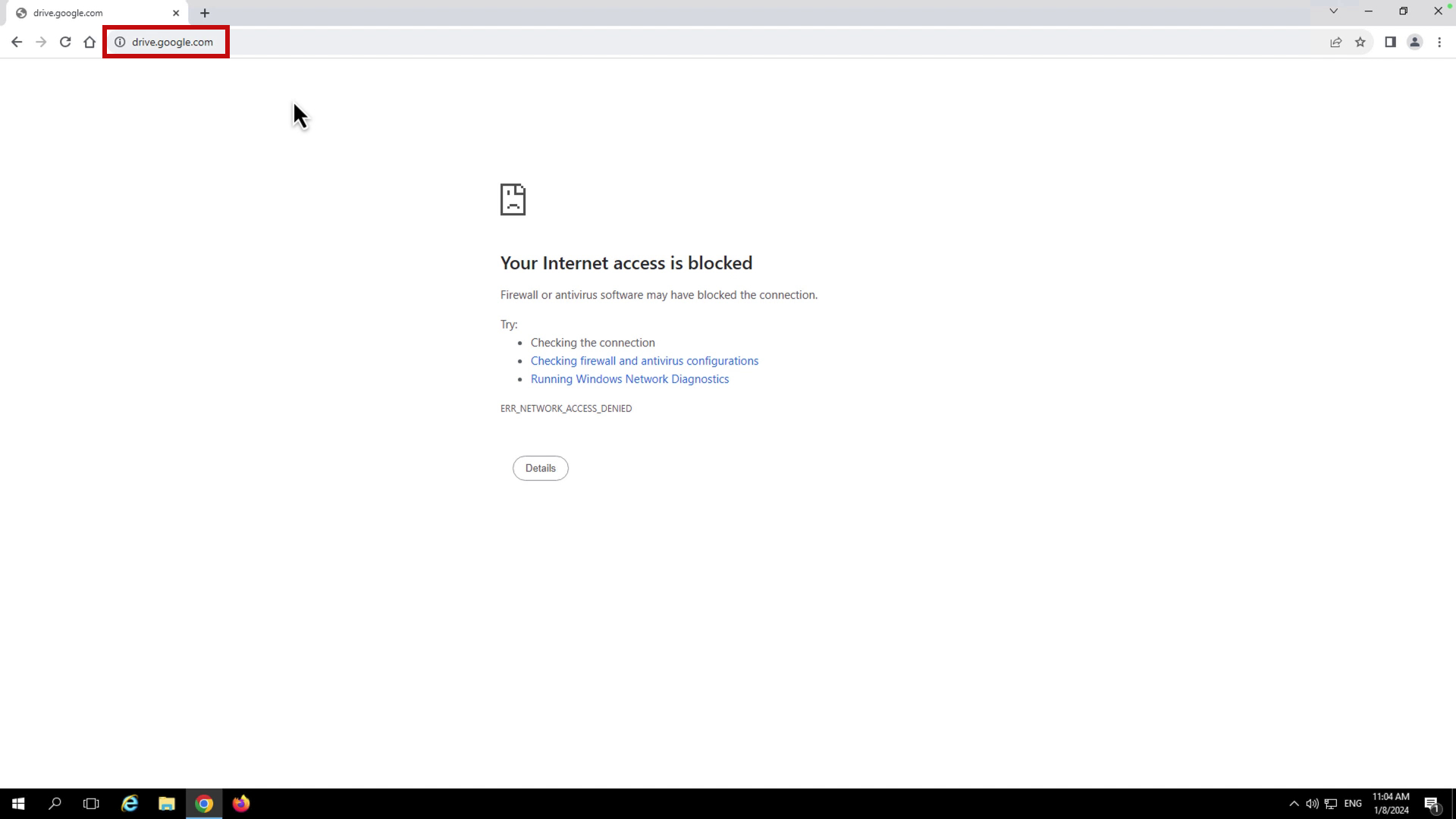Image resolution: width=1456 pixels, height=819 pixels.
Task: Run Windows Network Diagnostics link
Action: coord(629,379)
